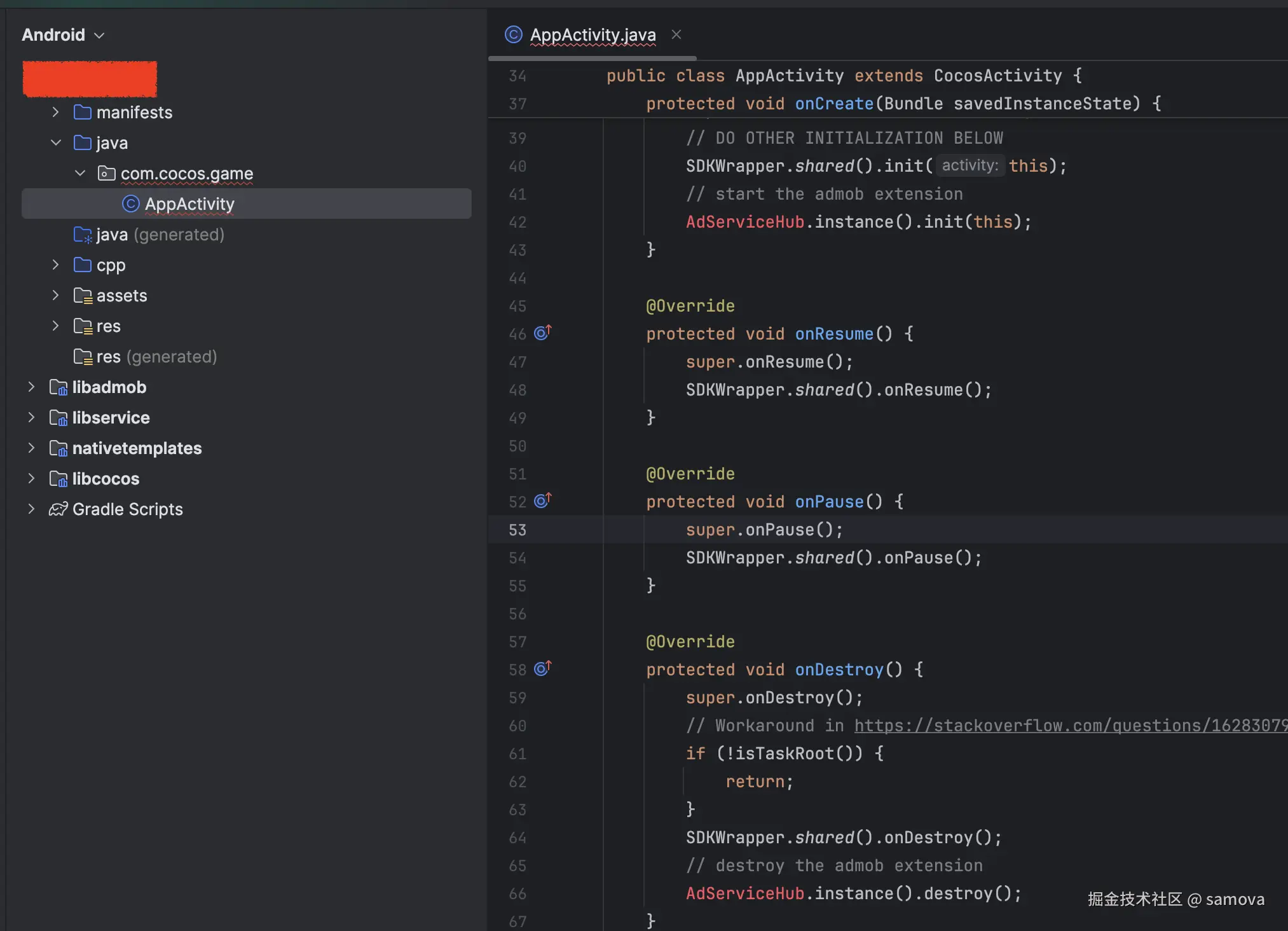The image size is (1288, 931).
Task: Expand the manifests folder
Action: point(55,113)
